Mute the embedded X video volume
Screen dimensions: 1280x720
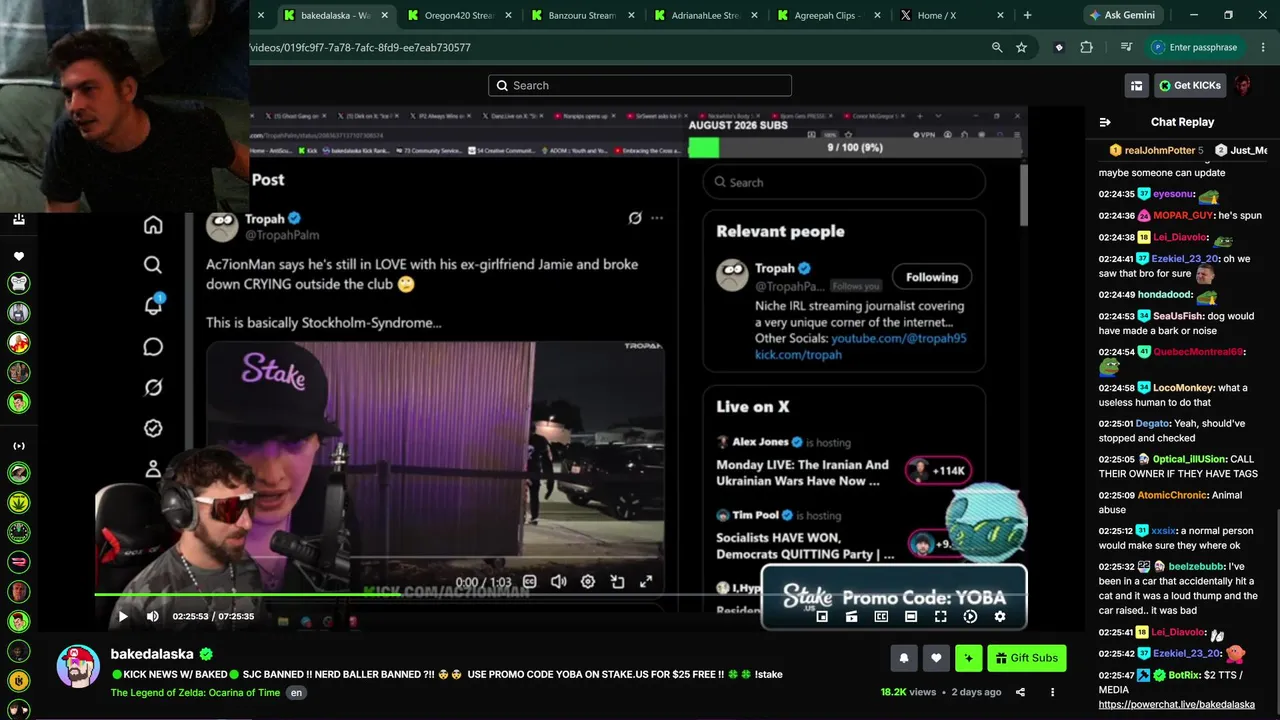click(x=559, y=581)
